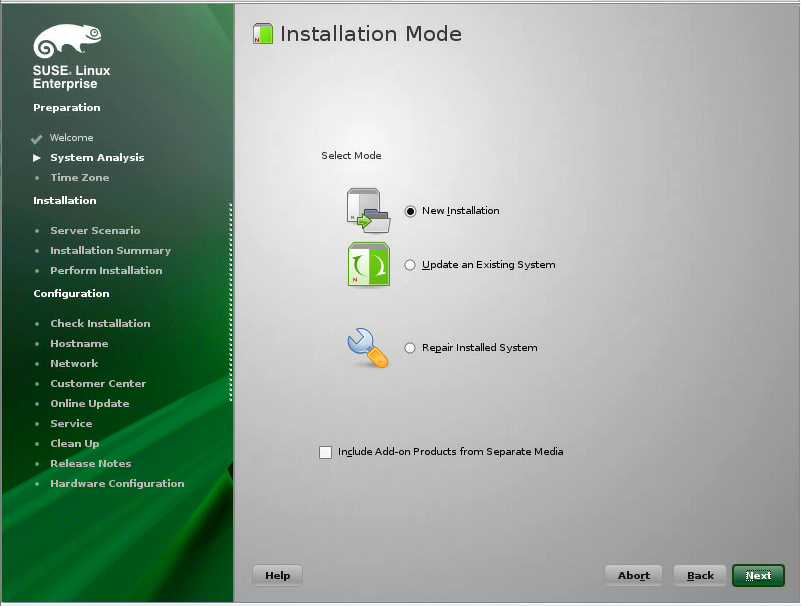Click the Hardware Configuration step
This screenshot has height=606, width=801.
tap(117, 483)
